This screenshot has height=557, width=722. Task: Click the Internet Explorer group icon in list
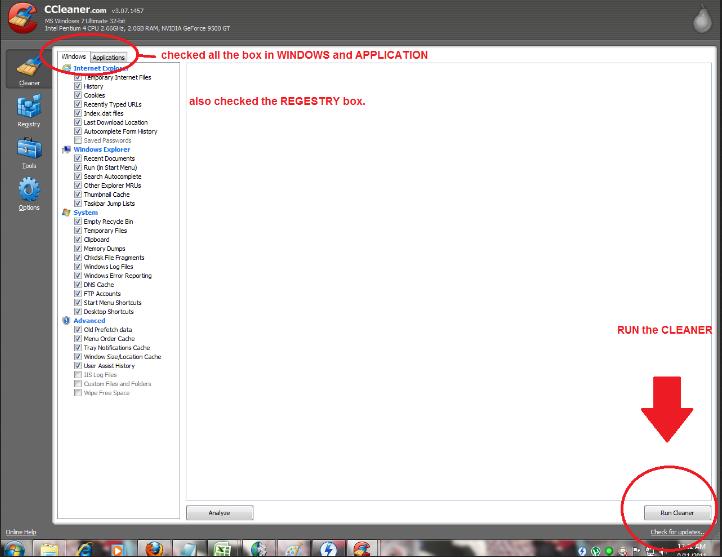click(66, 68)
